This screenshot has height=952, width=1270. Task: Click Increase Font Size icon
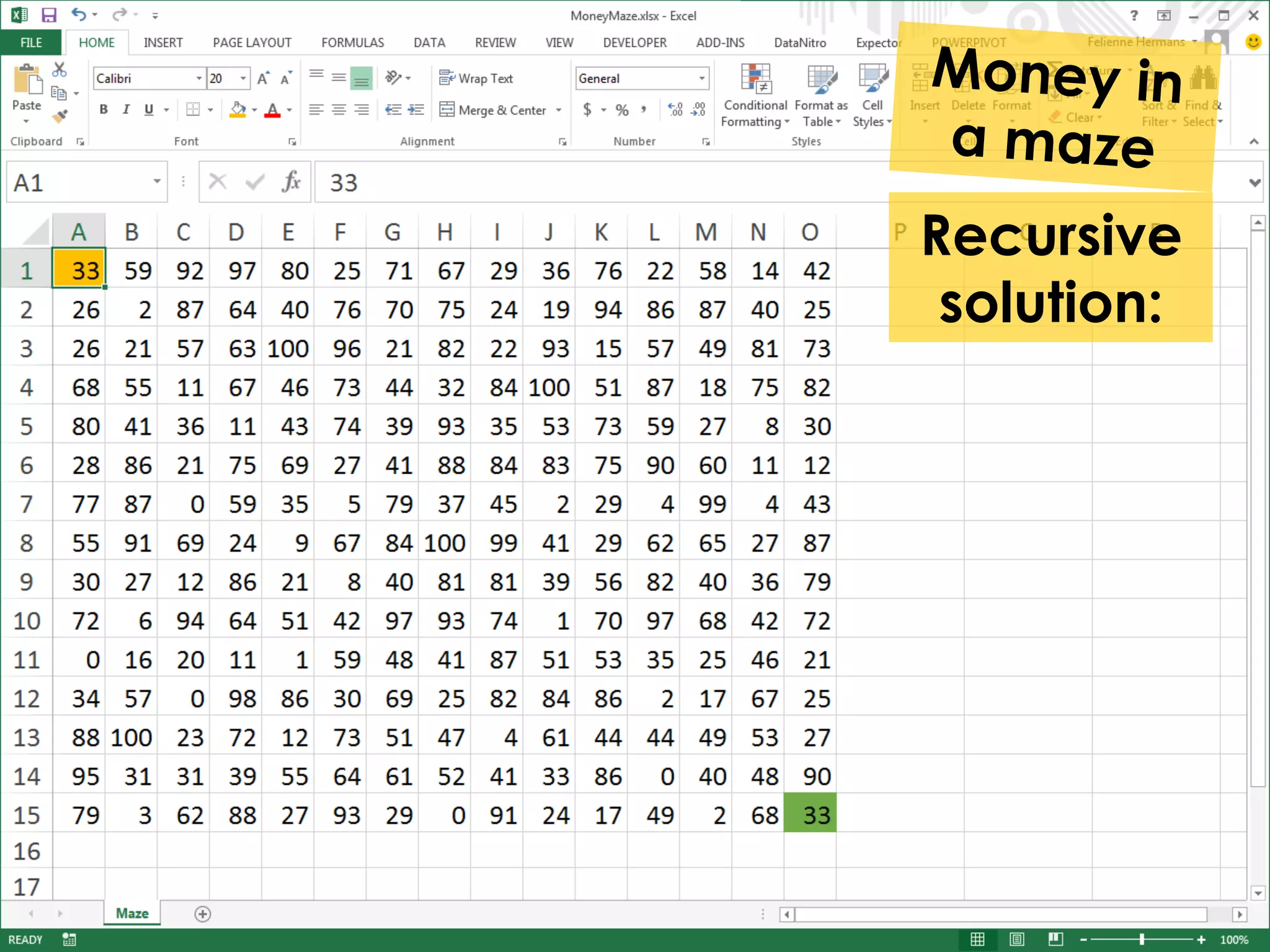click(263, 79)
